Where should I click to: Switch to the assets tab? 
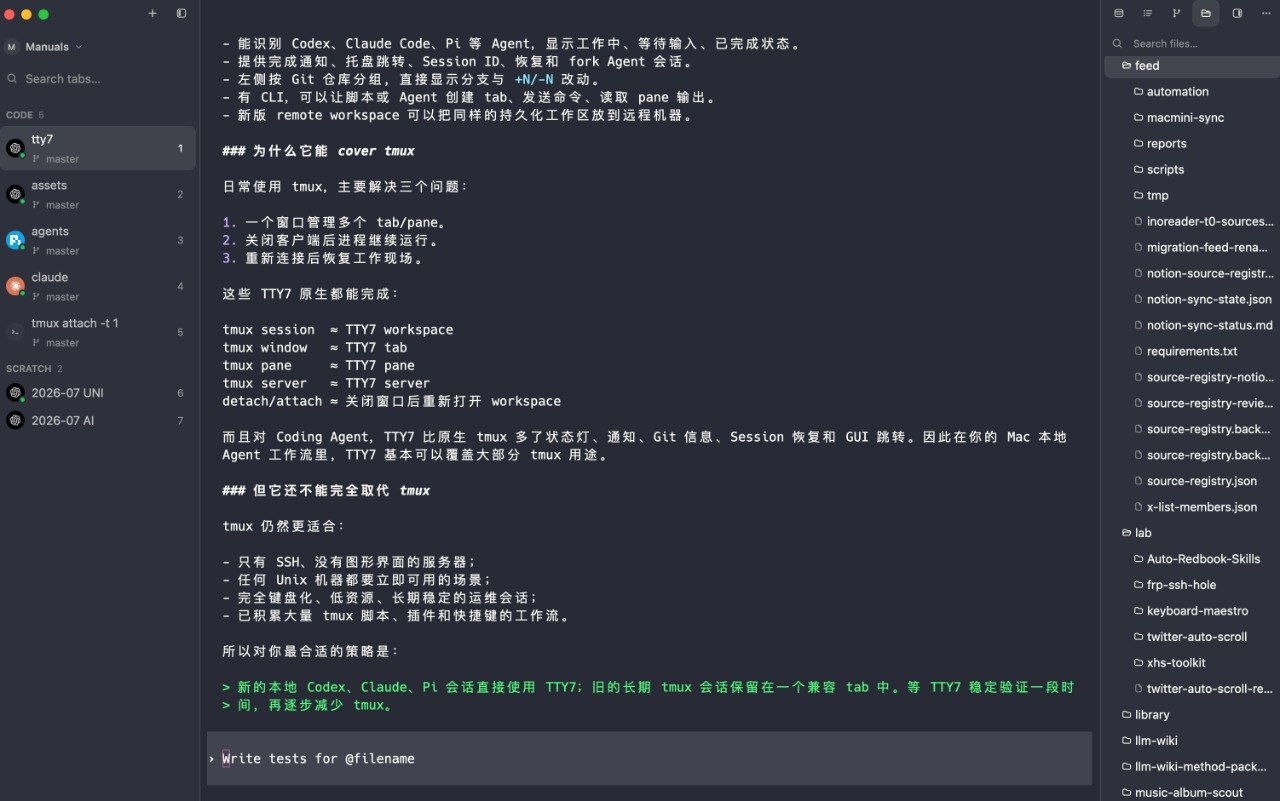click(98, 194)
